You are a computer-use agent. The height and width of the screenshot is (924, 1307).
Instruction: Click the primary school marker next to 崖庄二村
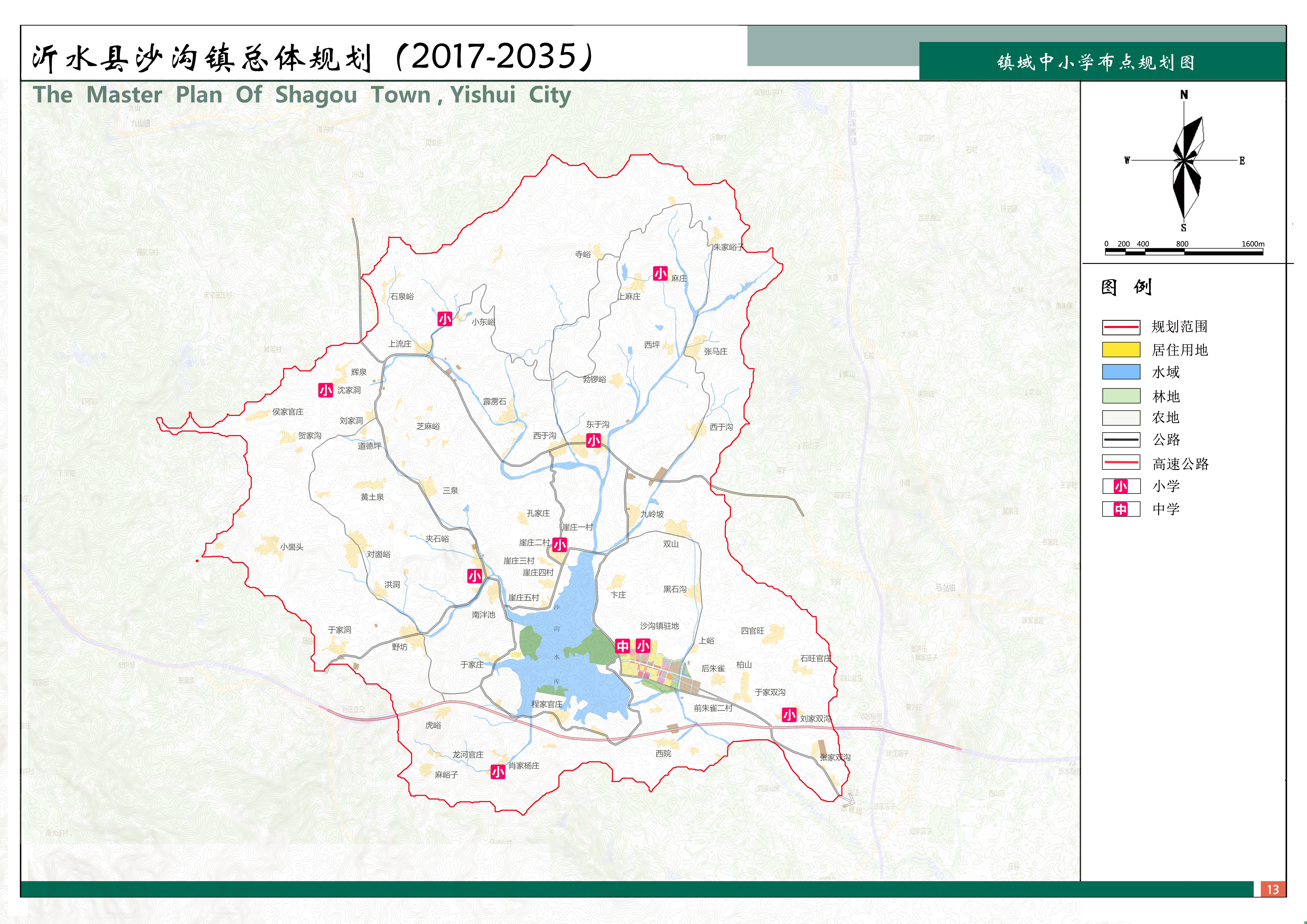tap(560, 545)
